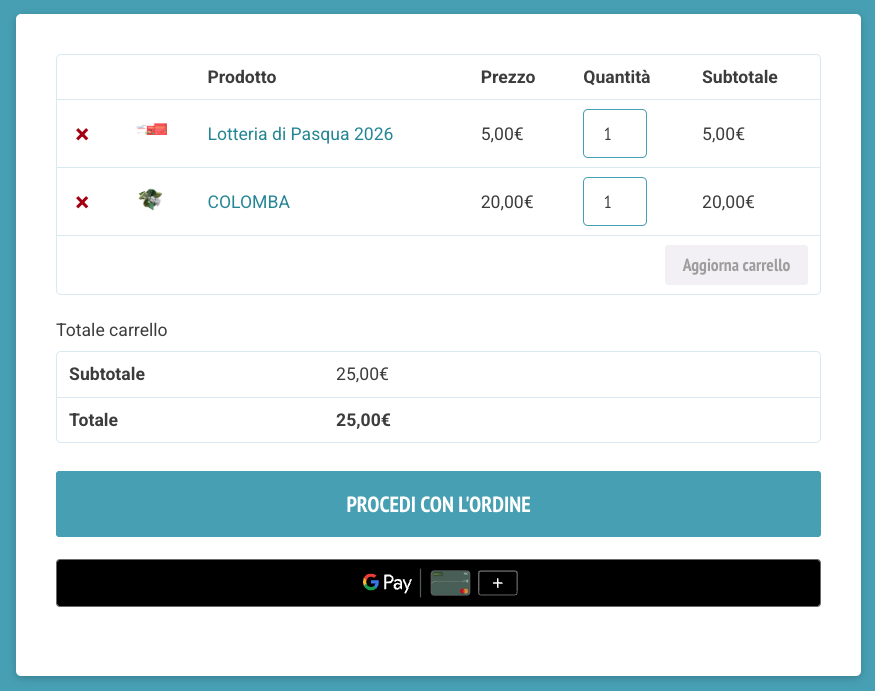This screenshot has width=875, height=691.
Task: Open Lotteria di Pasqua 2026 product link
Action: (300, 134)
